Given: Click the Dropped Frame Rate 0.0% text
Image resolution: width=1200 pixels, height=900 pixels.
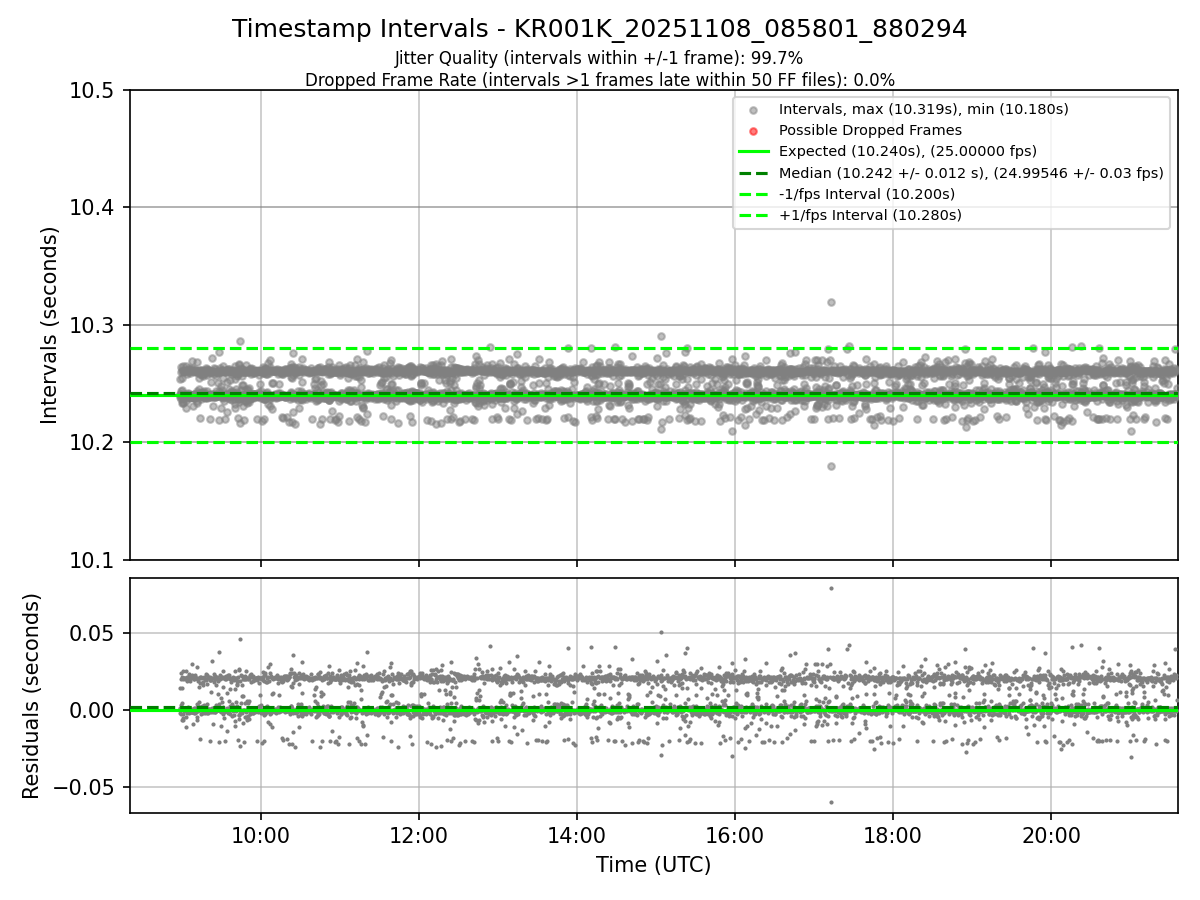Looking at the screenshot, I should click(x=599, y=79).
